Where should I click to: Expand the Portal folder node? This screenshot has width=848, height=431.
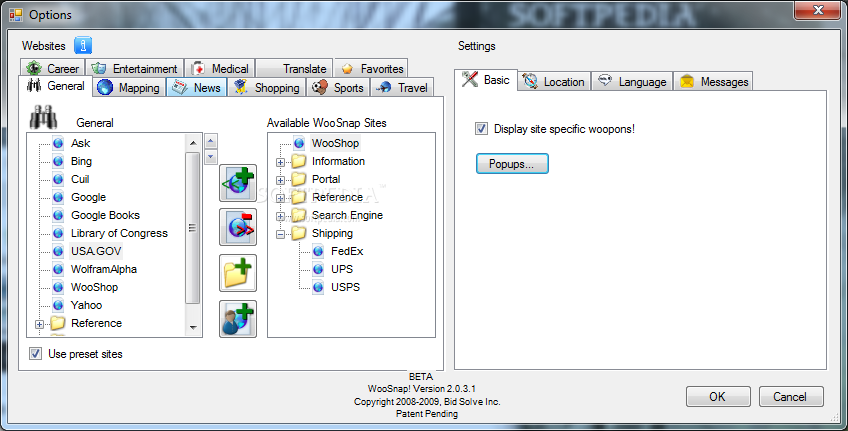pyautogui.click(x=280, y=180)
